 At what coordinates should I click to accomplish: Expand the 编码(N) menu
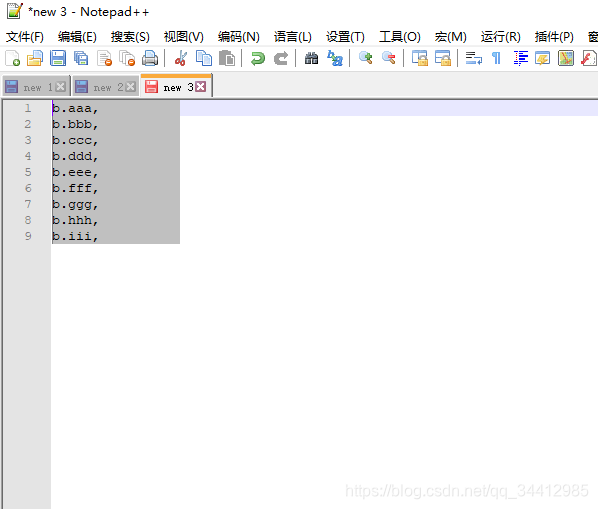tap(239, 37)
